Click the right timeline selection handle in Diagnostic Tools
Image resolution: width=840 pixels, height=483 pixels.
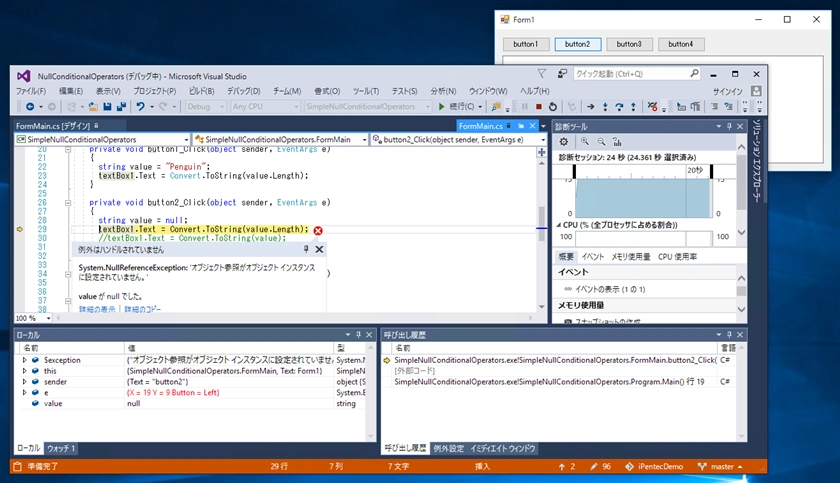point(711,171)
